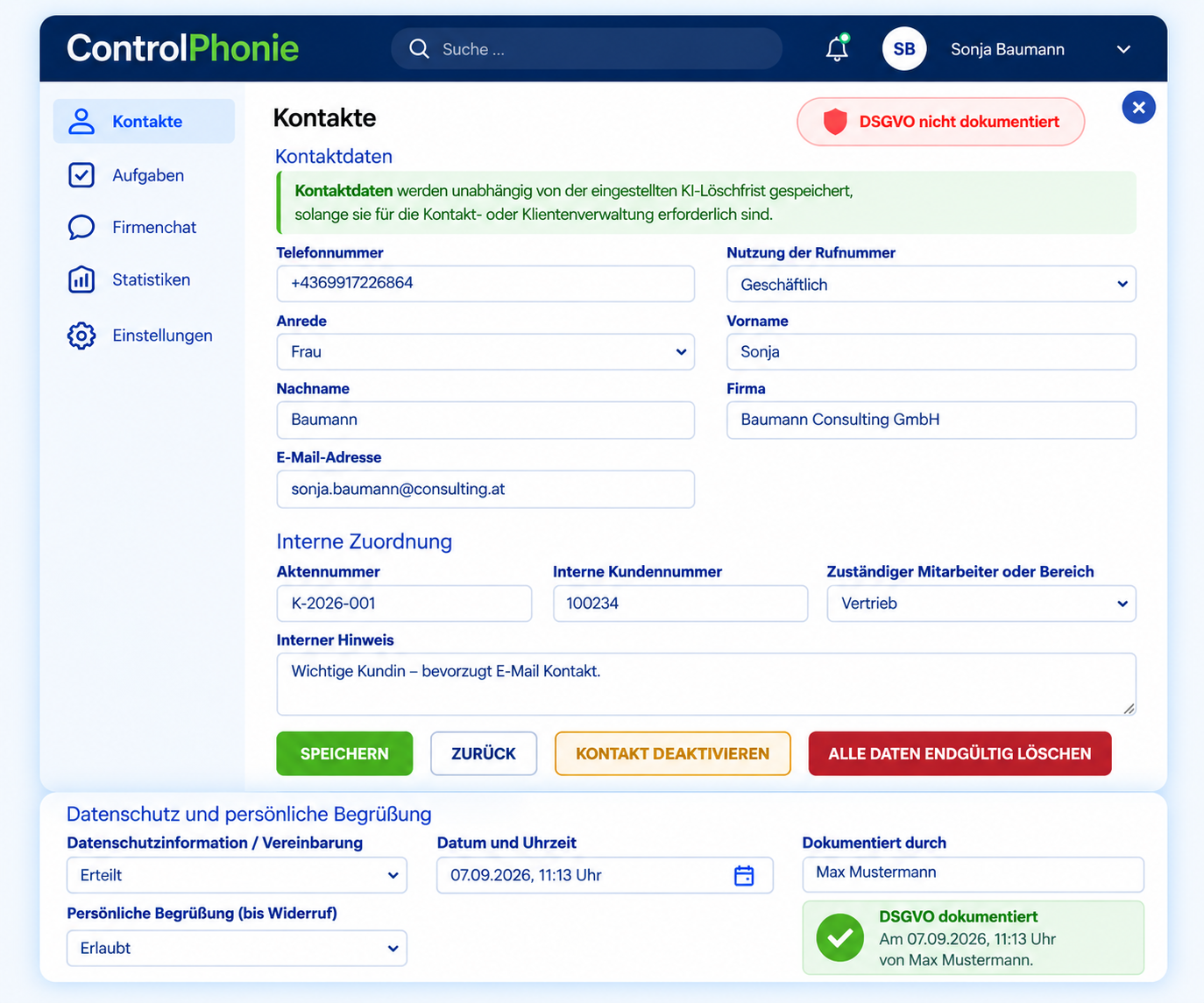This screenshot has height=1003, width=1204.
Task: Click the ControlPhonie logo
Action: (182, 48)
